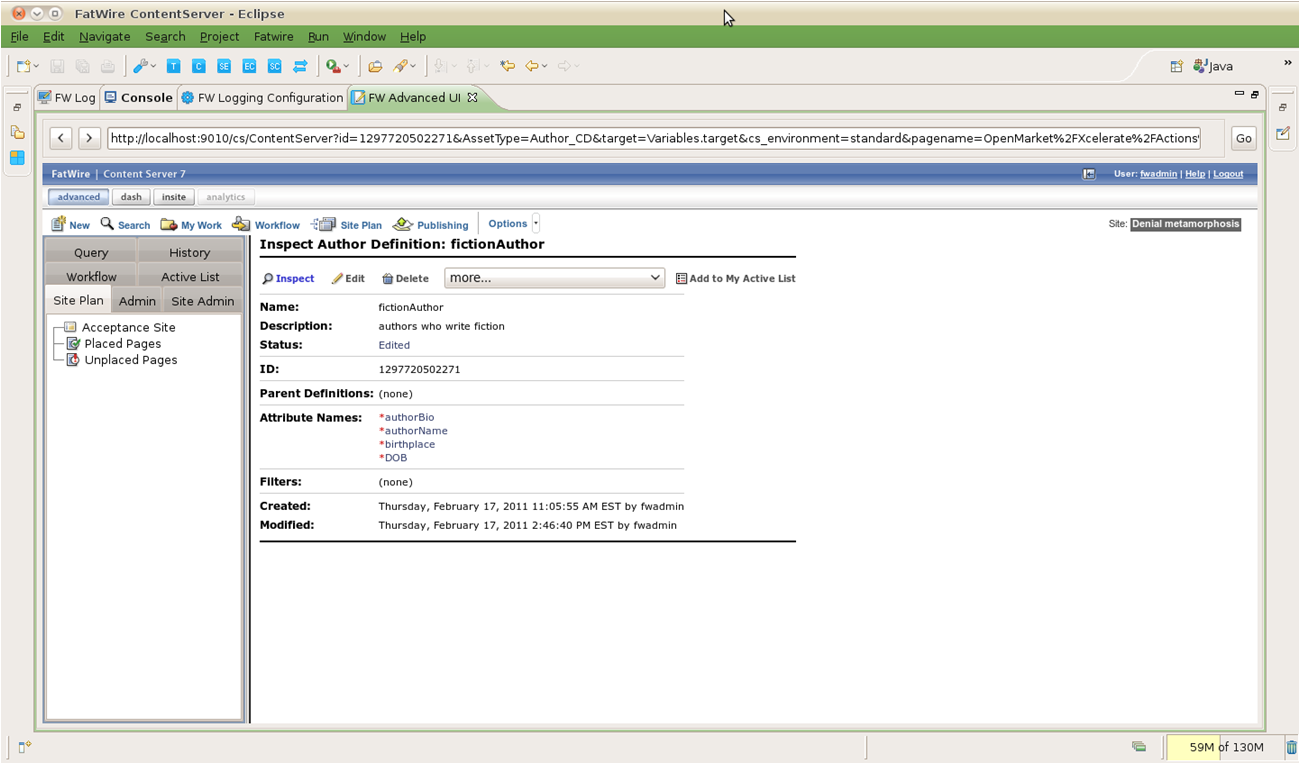Click Add to My Active List
This screenshot has height=764, width=1300.
[736, 279]
